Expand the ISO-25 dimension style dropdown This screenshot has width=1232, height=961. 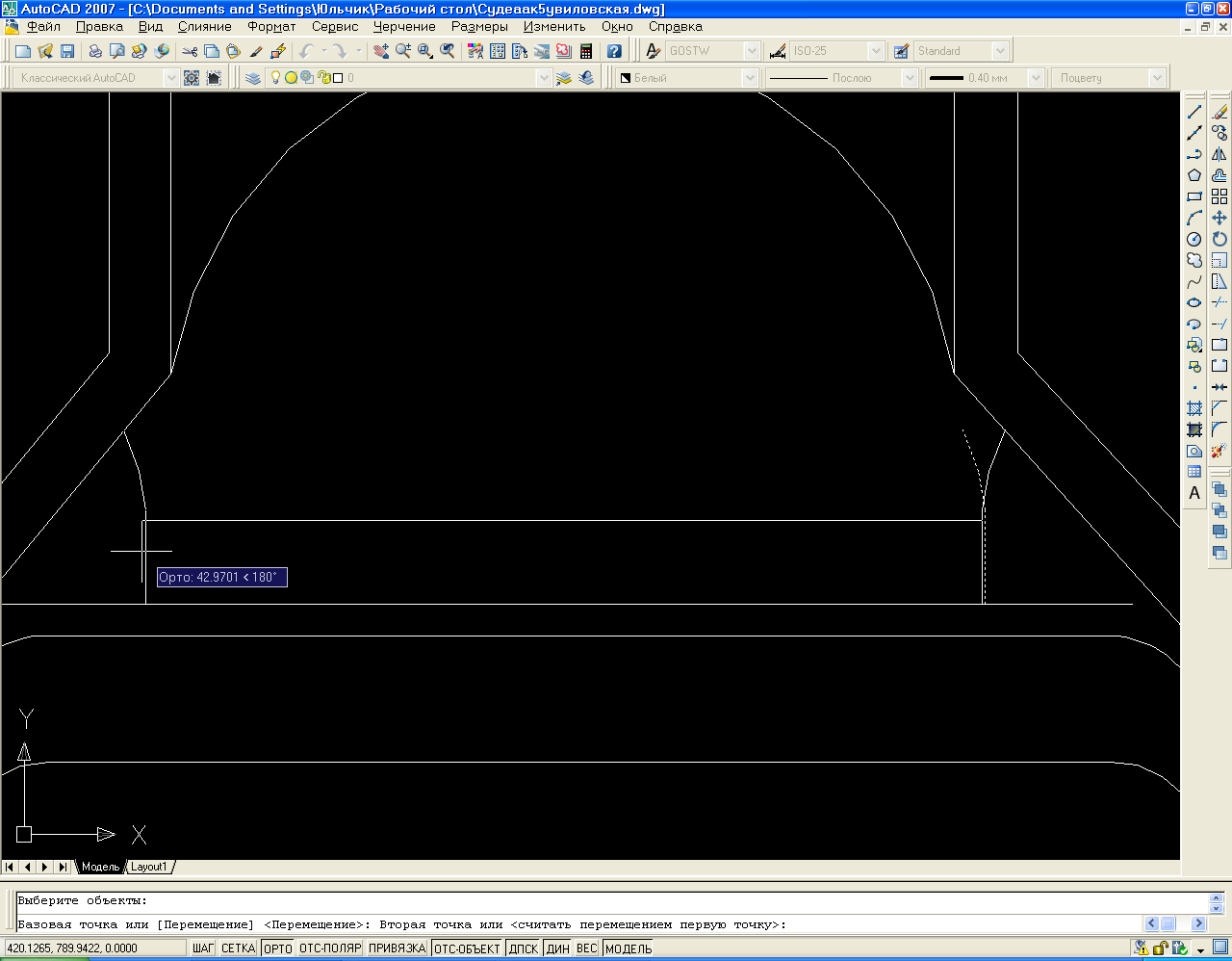pyautogui.click(x=875, y=51)
